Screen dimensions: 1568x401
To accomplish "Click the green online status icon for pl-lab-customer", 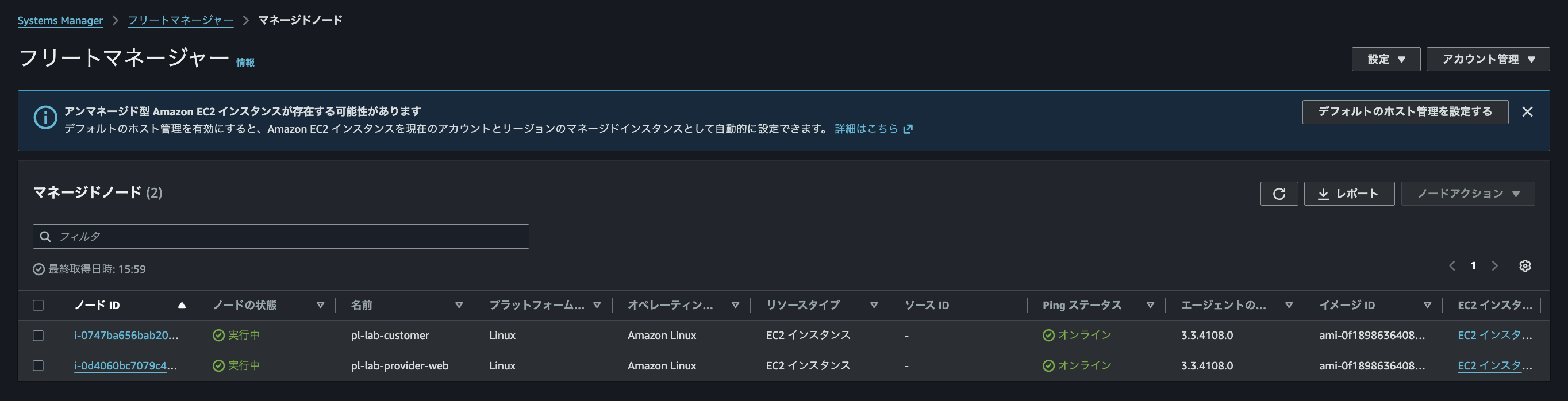I will pyautogui.click(x=1048, y=335).
